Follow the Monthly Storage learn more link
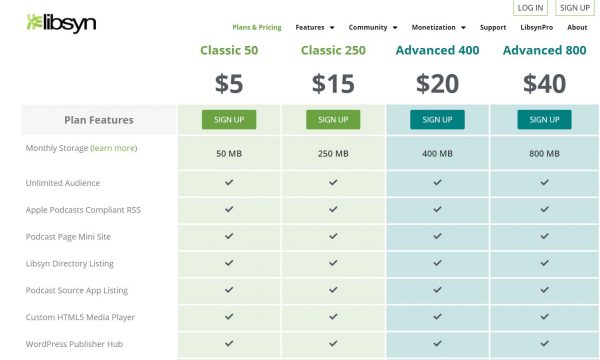 tap(114, 148)
